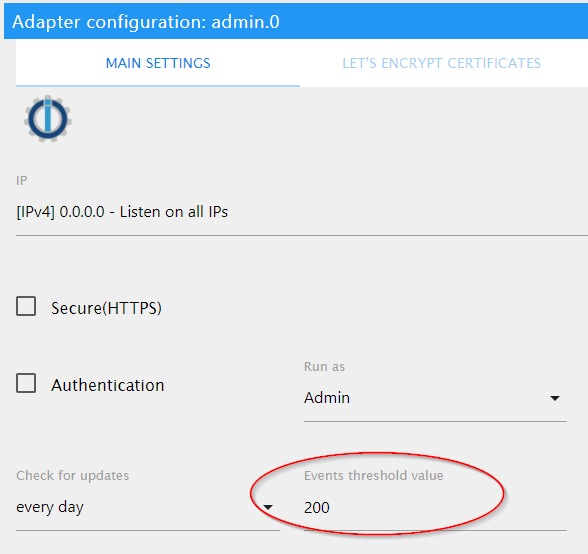This screenshot has height=554, width=588.
Task: Click the Events threshold value field
Action: tap(435, 507)
